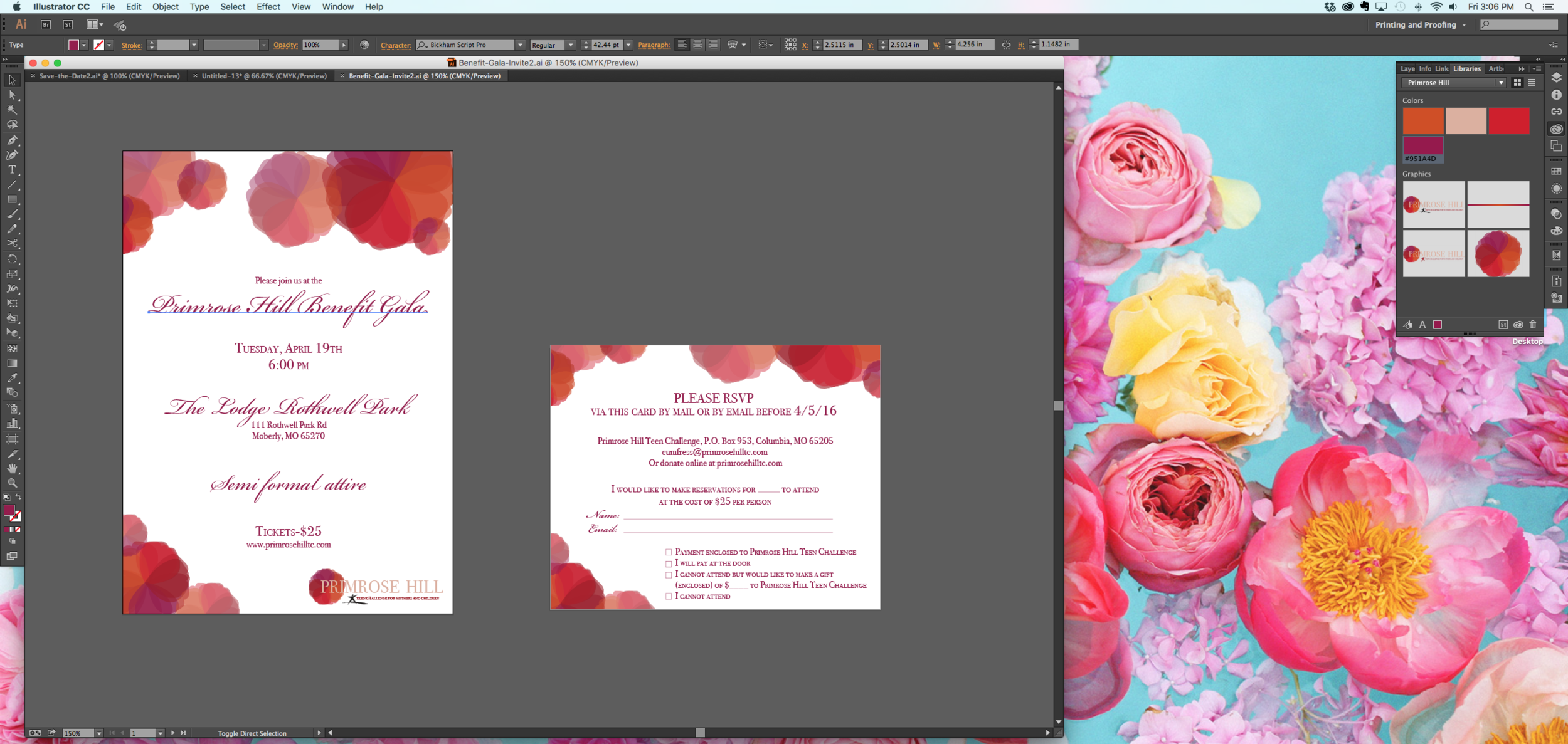Delete library item with trash icon
This screenshot has width=1568, height=744.
point(1532,325)
